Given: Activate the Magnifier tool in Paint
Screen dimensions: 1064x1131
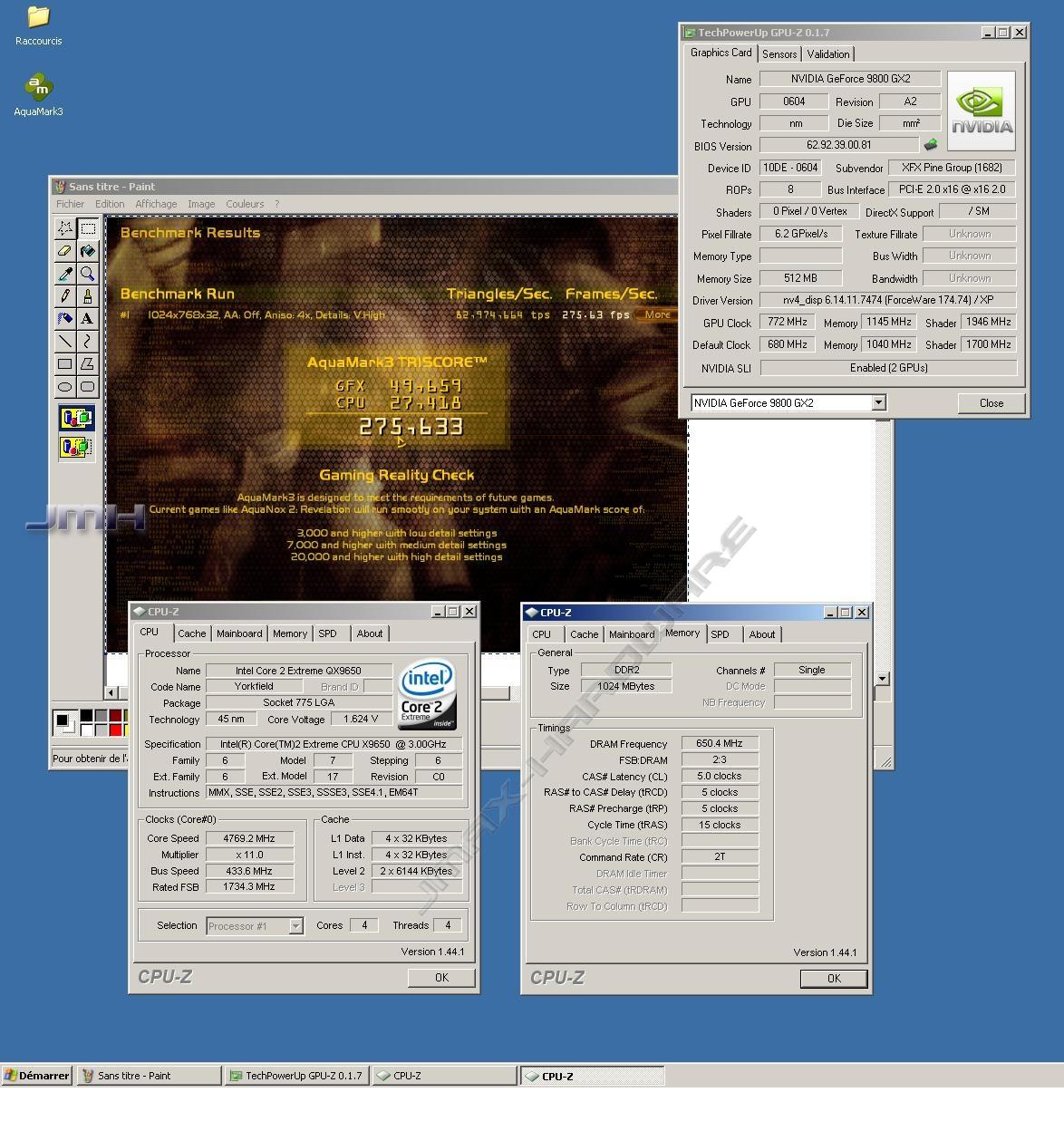Looking at the screenshot, I should (87, 274).
